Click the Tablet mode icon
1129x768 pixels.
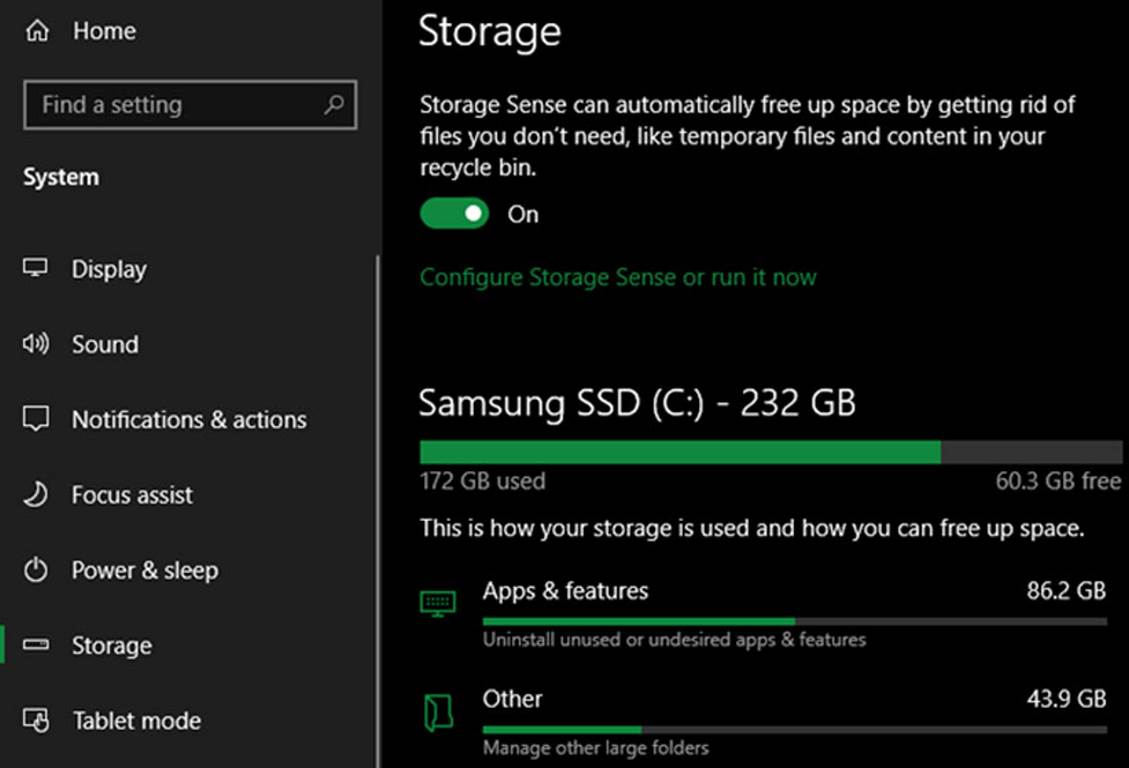pyautogui.click(x=36, y=721)
